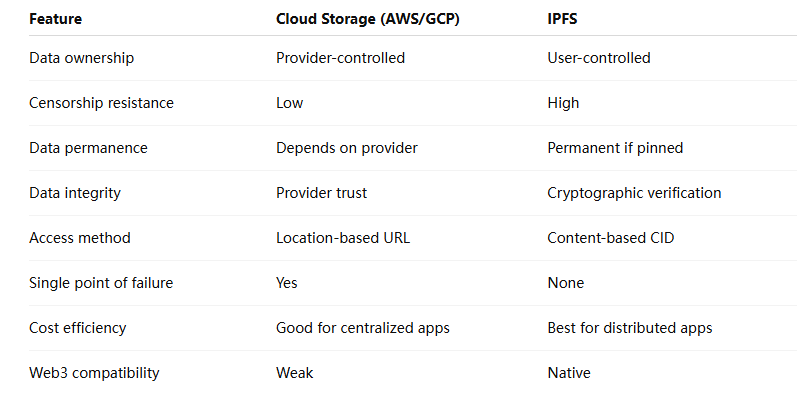Click the User-controlled cell
Image resolution: width=804 pixels, height=412 pixels.
[598, 58]
